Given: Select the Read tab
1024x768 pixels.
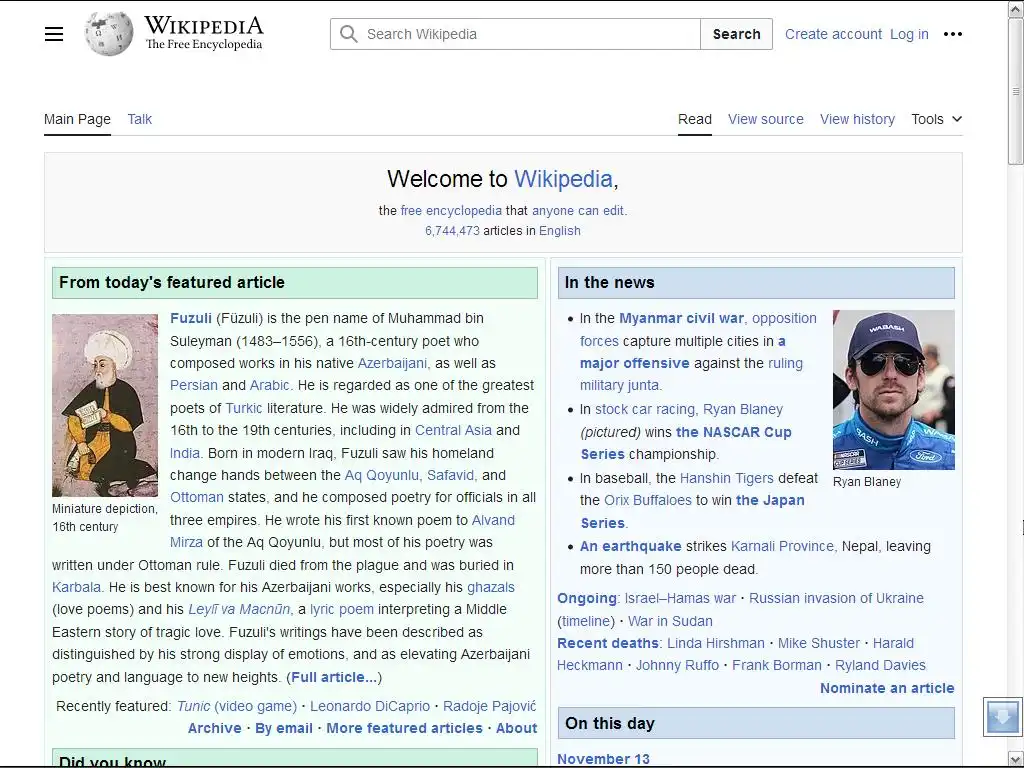Looking at the screenshot, I should point(694,120).
